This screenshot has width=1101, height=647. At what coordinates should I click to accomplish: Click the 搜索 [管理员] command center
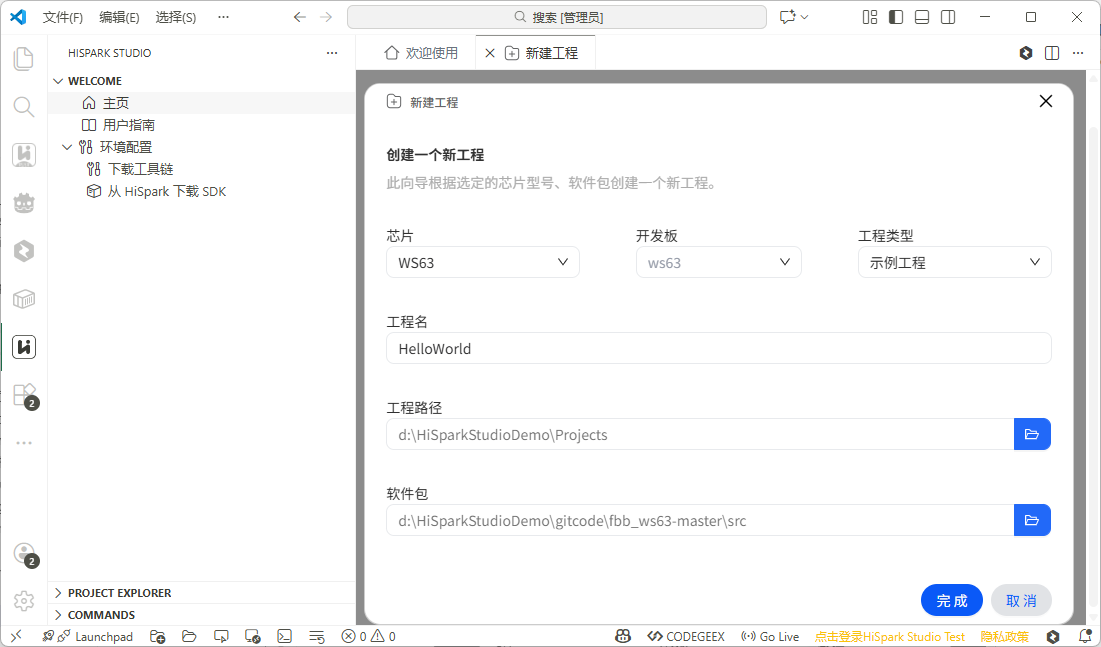[557, 17]
